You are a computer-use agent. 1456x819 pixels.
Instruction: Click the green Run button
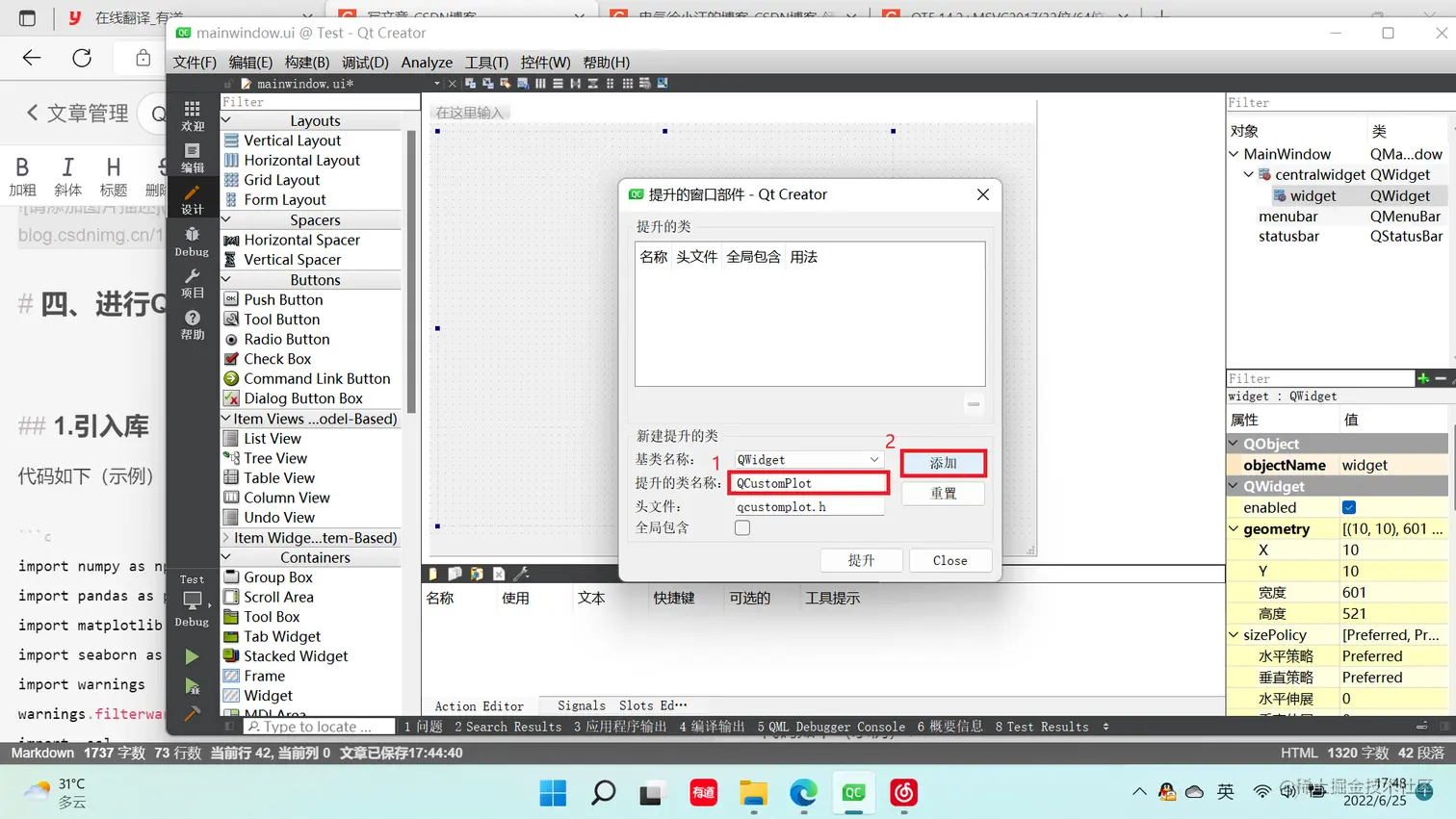click(x=193, y=656)
